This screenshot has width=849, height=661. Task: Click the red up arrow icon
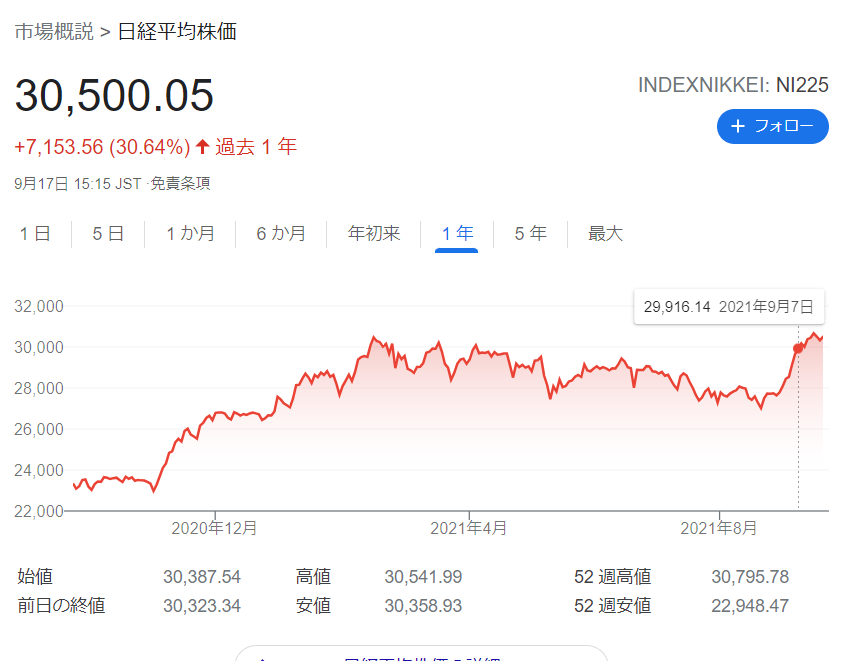(203, 147)
